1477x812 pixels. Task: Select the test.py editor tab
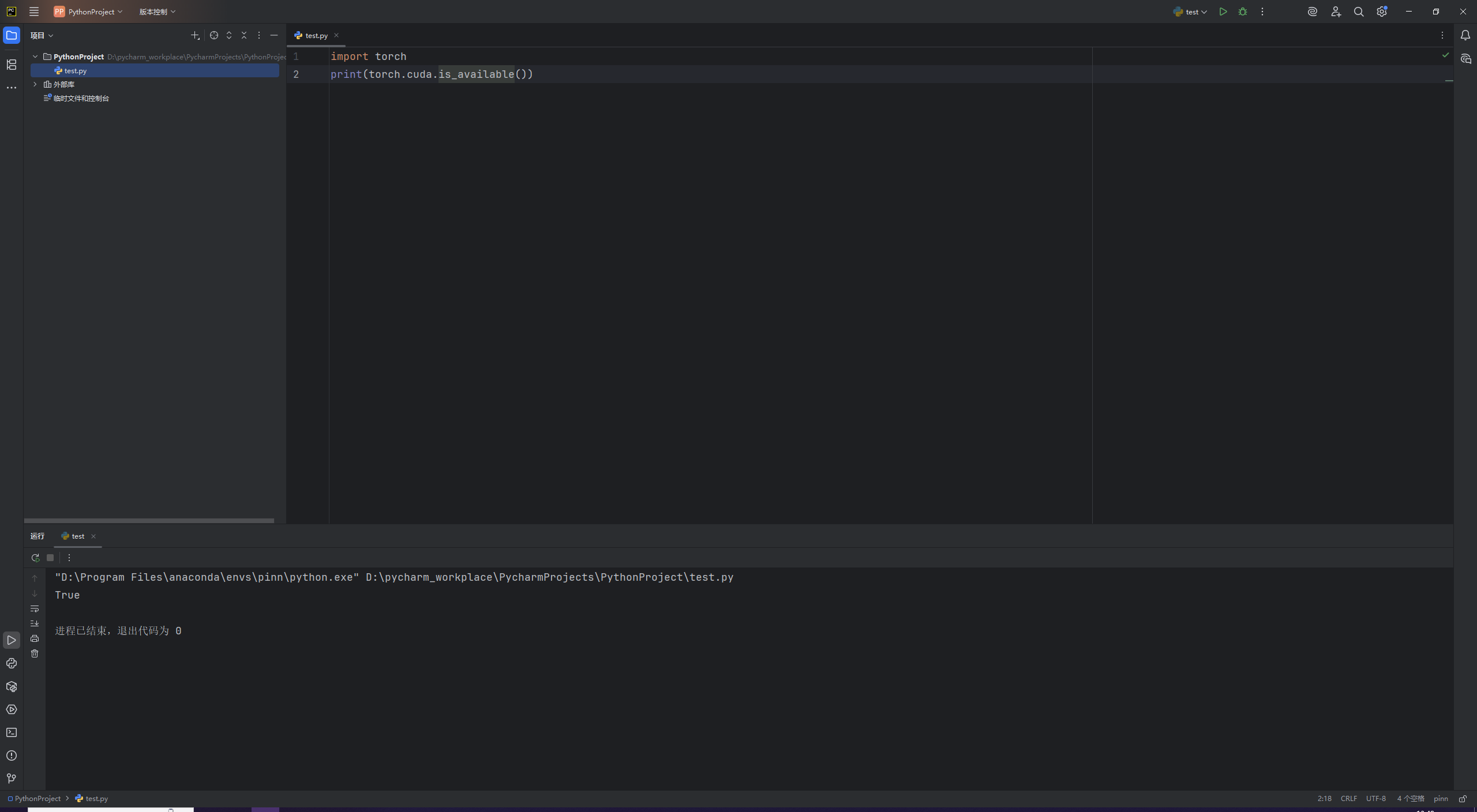click(316, 35)
